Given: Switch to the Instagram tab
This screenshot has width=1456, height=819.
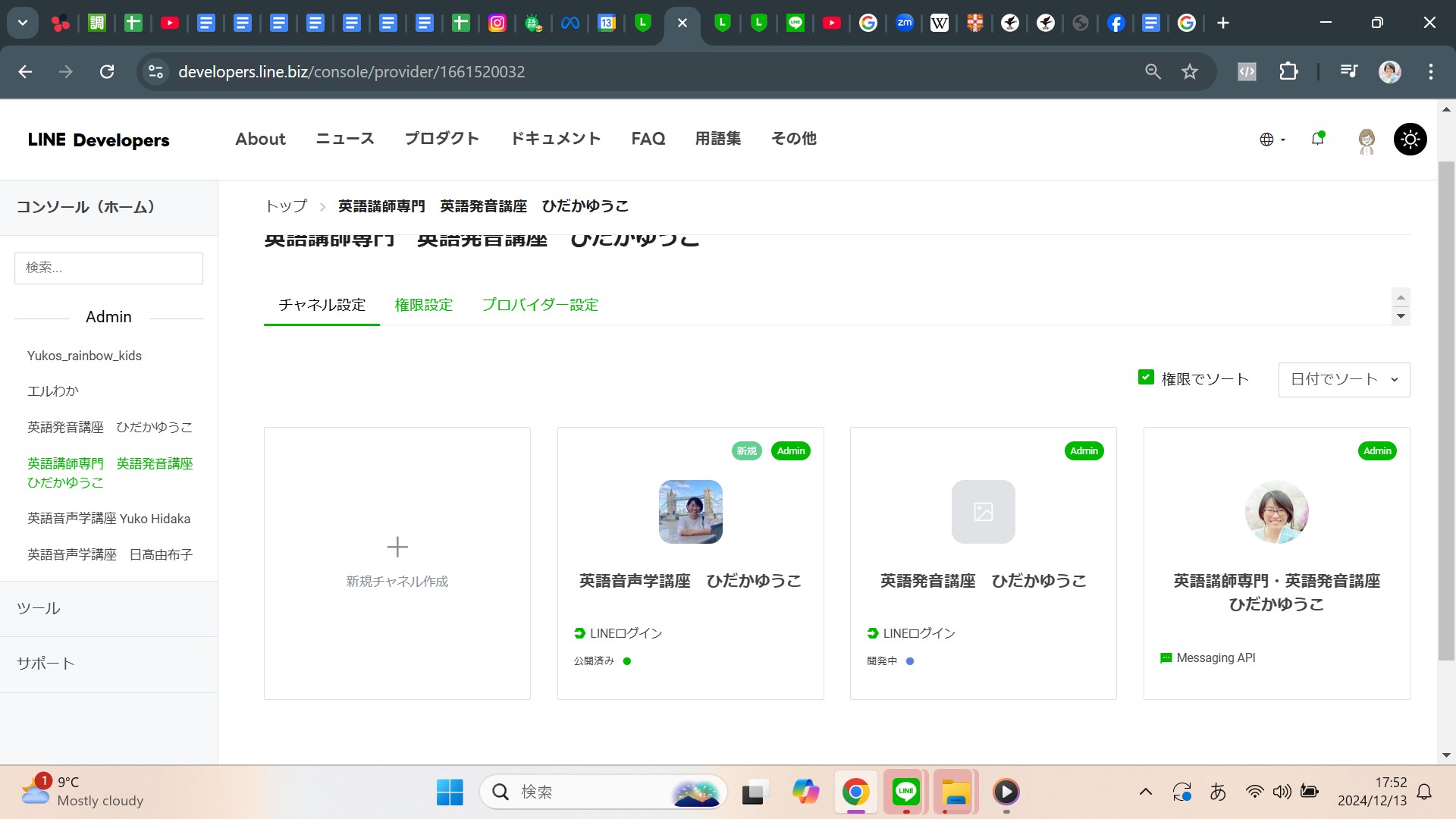Looking at the screenshot, I should [497, 23].
